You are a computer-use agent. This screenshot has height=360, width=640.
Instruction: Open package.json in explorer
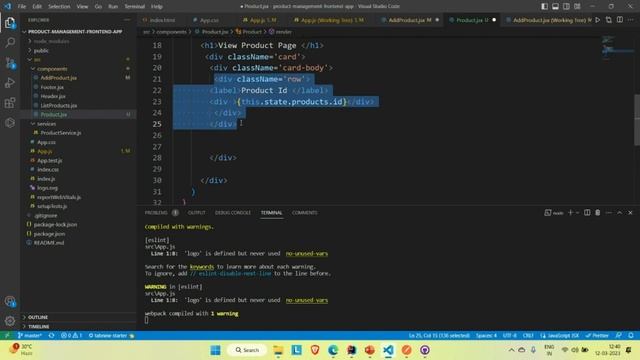click(x=49, y=234)
